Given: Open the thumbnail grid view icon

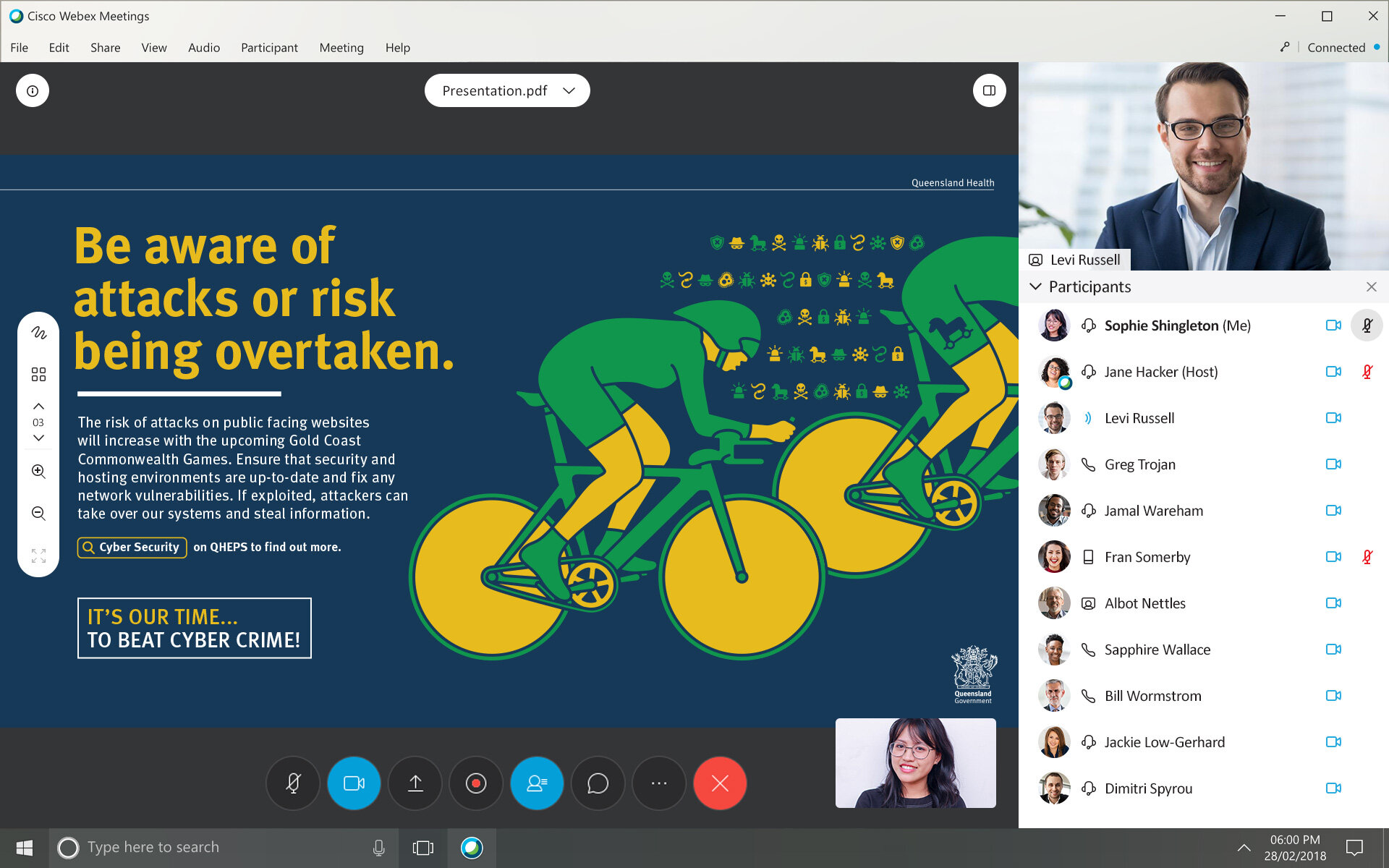Looking at the screenshot, I should click(x=38, y=374).
